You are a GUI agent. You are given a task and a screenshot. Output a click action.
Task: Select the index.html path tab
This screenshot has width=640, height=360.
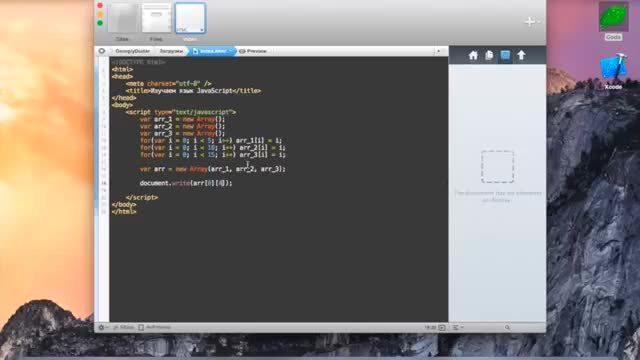point(213,51)
